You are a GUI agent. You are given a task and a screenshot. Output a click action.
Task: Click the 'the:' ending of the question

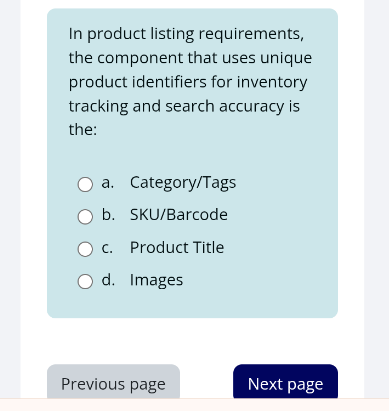tap(83, 129)
